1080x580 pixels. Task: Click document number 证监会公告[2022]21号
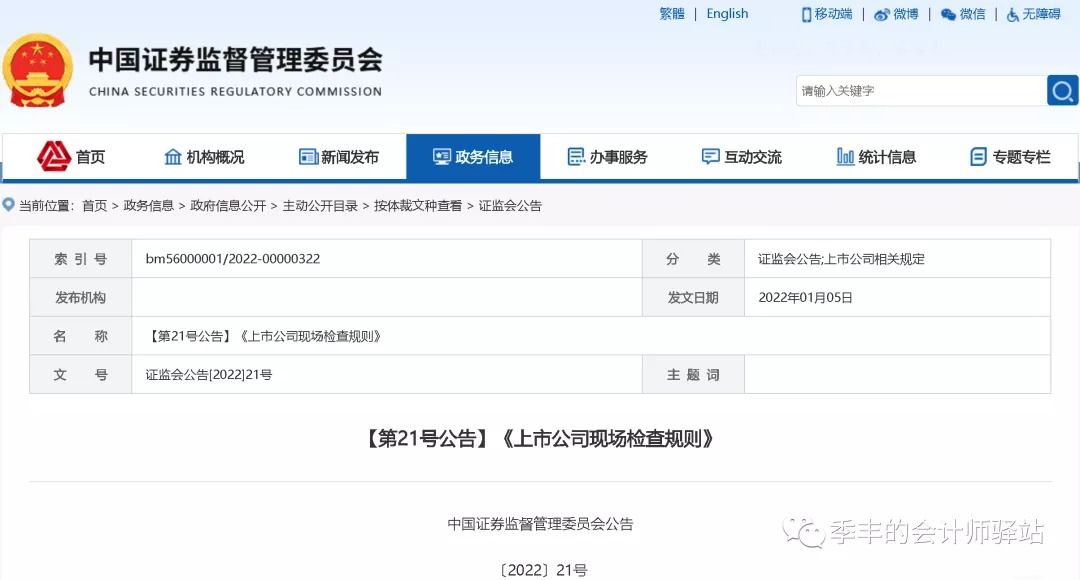(x=209, y=375)
